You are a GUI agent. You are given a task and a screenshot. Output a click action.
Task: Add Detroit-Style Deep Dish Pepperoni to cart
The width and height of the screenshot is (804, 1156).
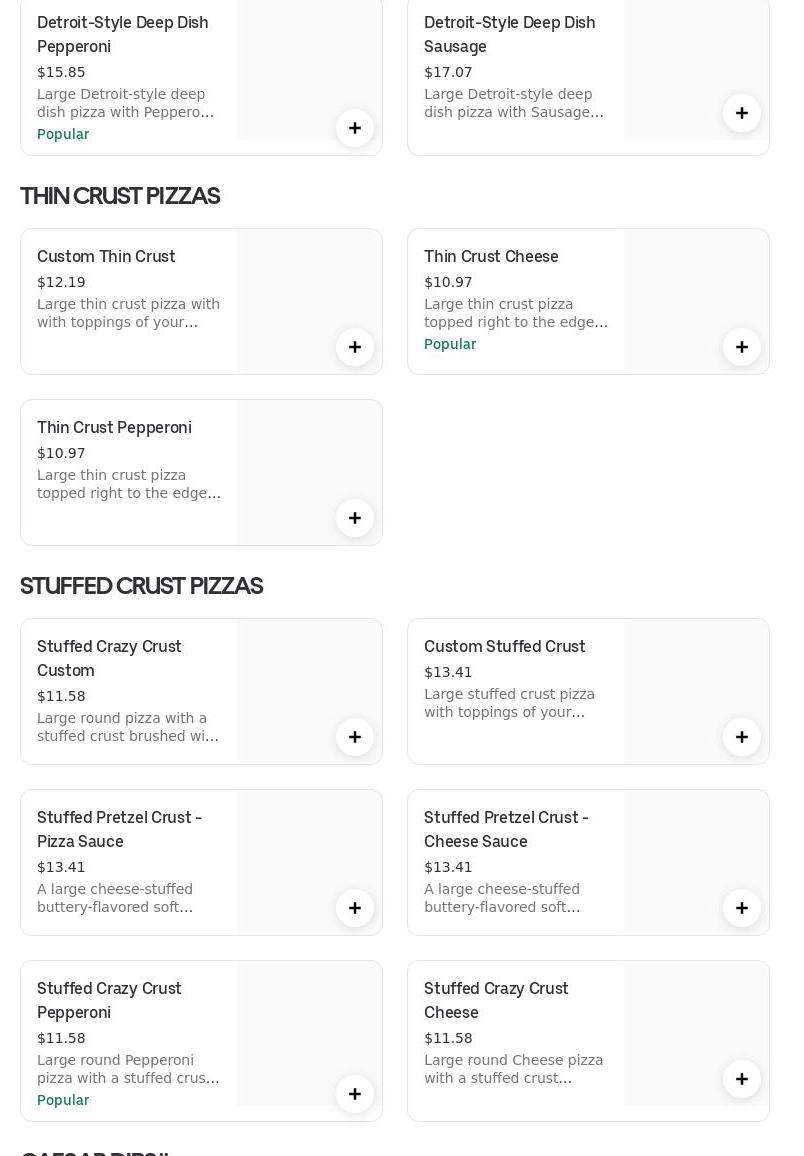(x=355, y=128)
